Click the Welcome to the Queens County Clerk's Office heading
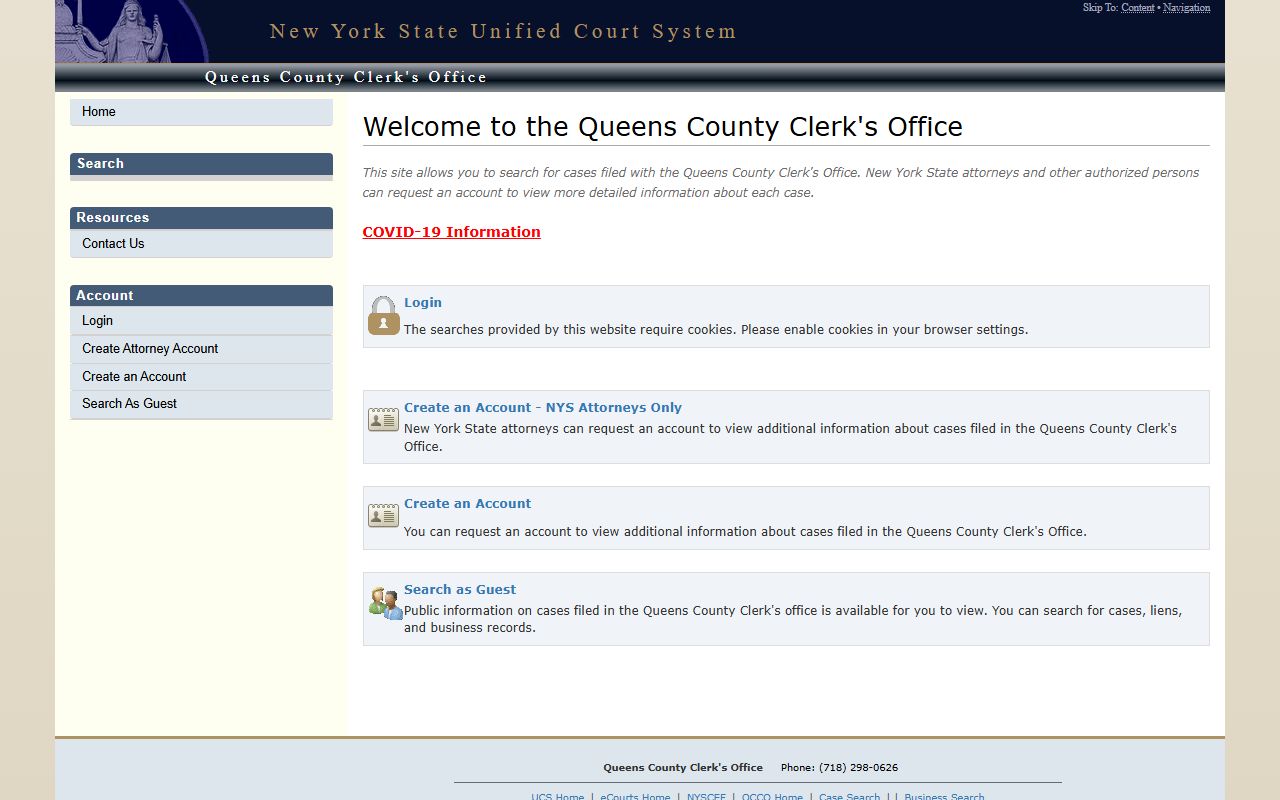The image size is (1280, 800). (x=663, y=127)
